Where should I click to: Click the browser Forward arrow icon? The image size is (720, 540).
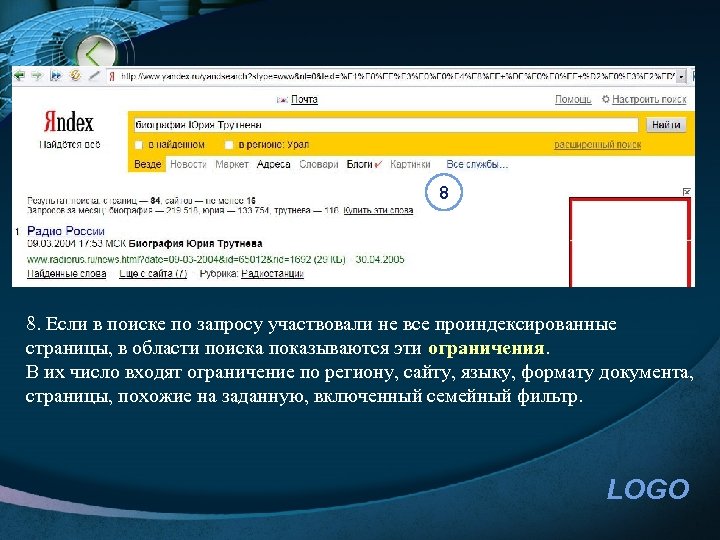click(x=37, y=76)
